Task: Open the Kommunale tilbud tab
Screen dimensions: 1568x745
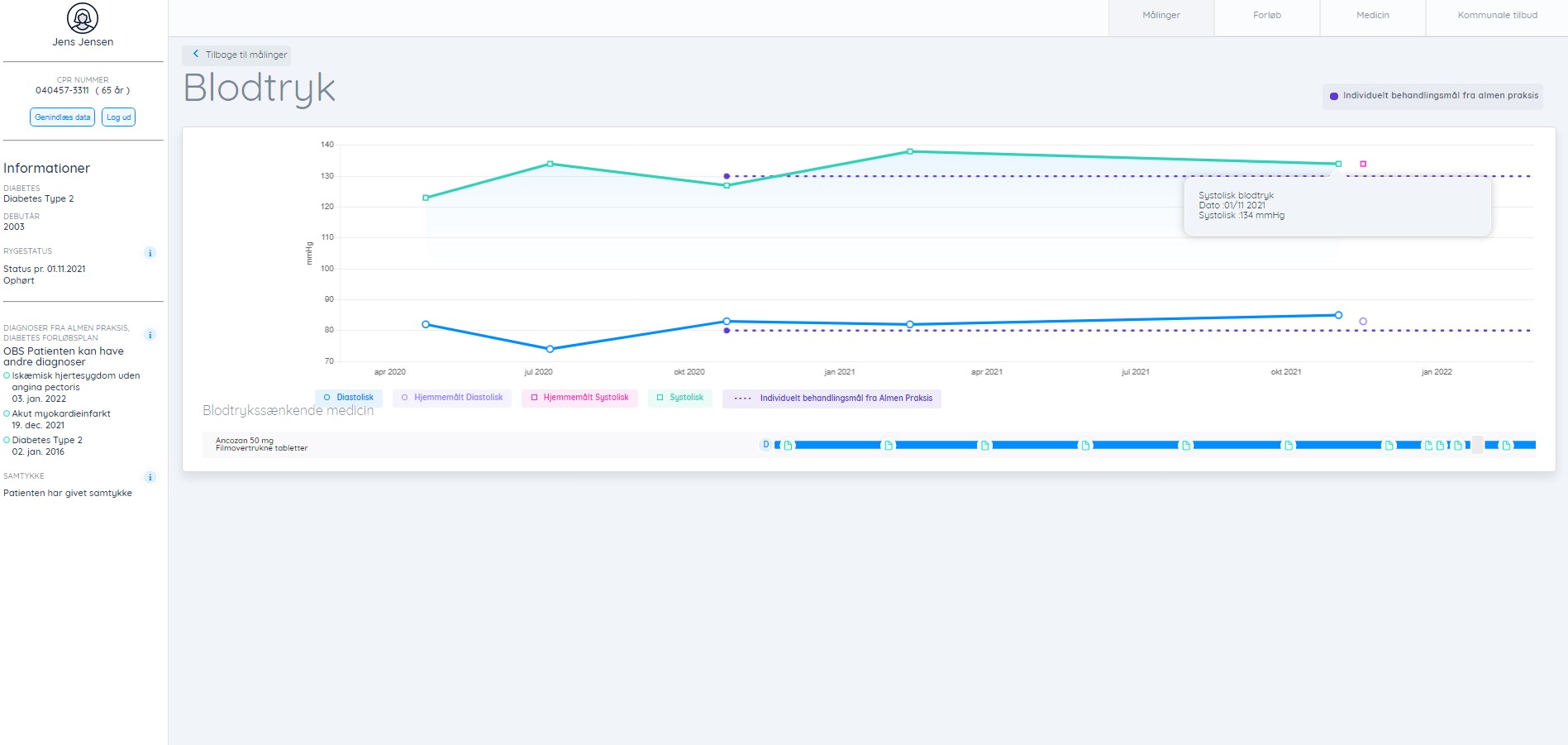Action: (x=1497, y=16)
